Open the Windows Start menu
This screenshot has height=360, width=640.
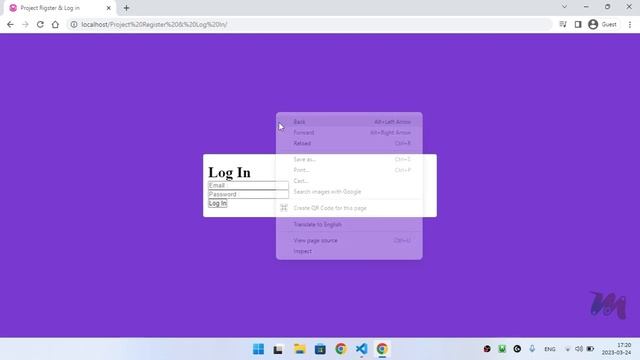click(258, 349)
